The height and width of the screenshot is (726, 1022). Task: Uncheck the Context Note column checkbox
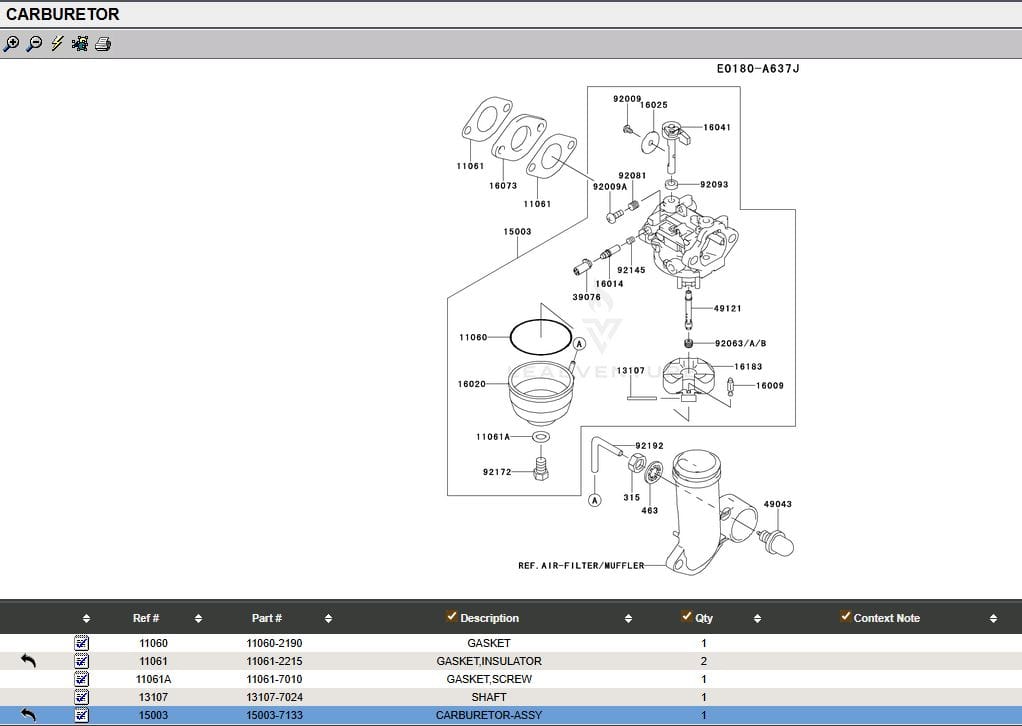click(x=846, y=617)
